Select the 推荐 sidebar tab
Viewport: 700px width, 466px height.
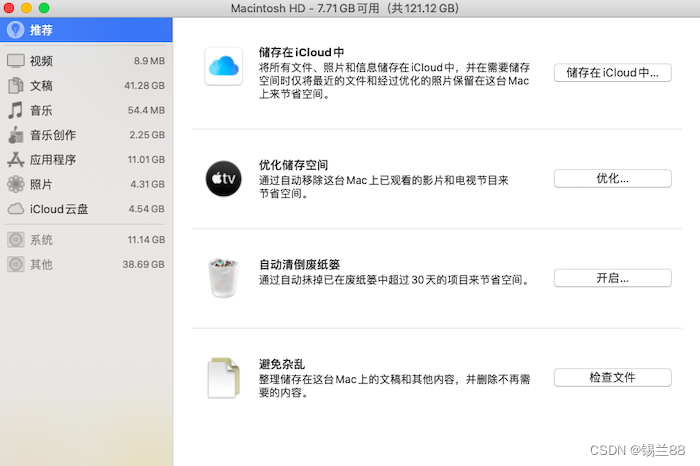(x=86, y=30)
